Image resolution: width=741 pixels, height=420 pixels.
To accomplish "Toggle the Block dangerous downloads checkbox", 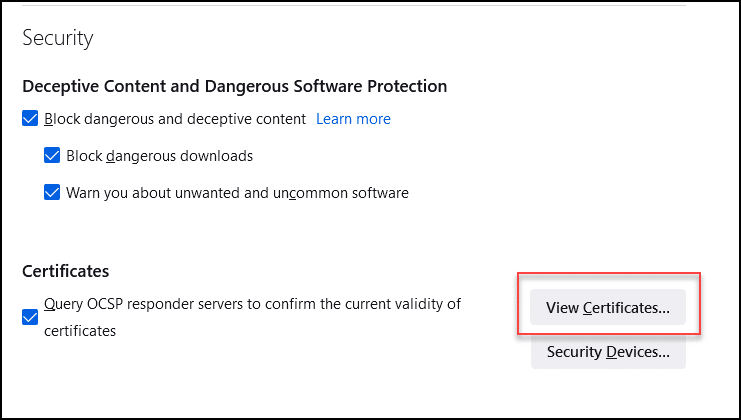I will click(53, 156).
